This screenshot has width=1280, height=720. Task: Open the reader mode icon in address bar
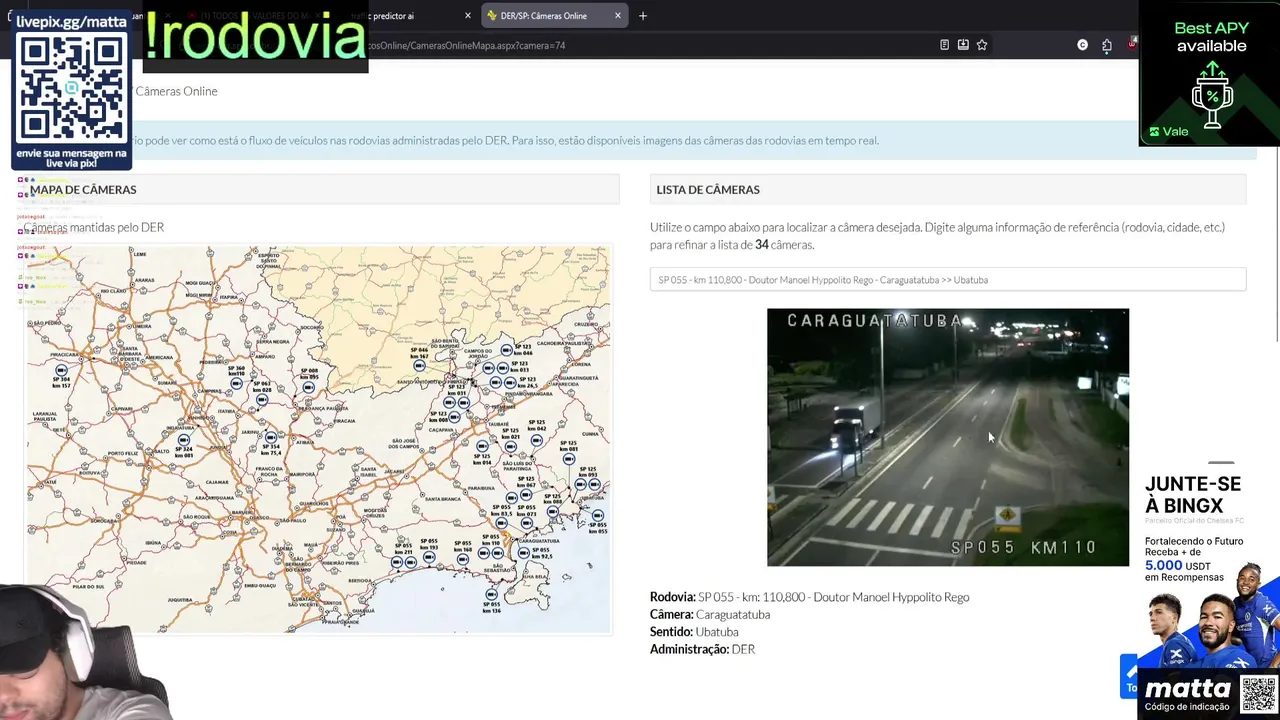point(944,45)
